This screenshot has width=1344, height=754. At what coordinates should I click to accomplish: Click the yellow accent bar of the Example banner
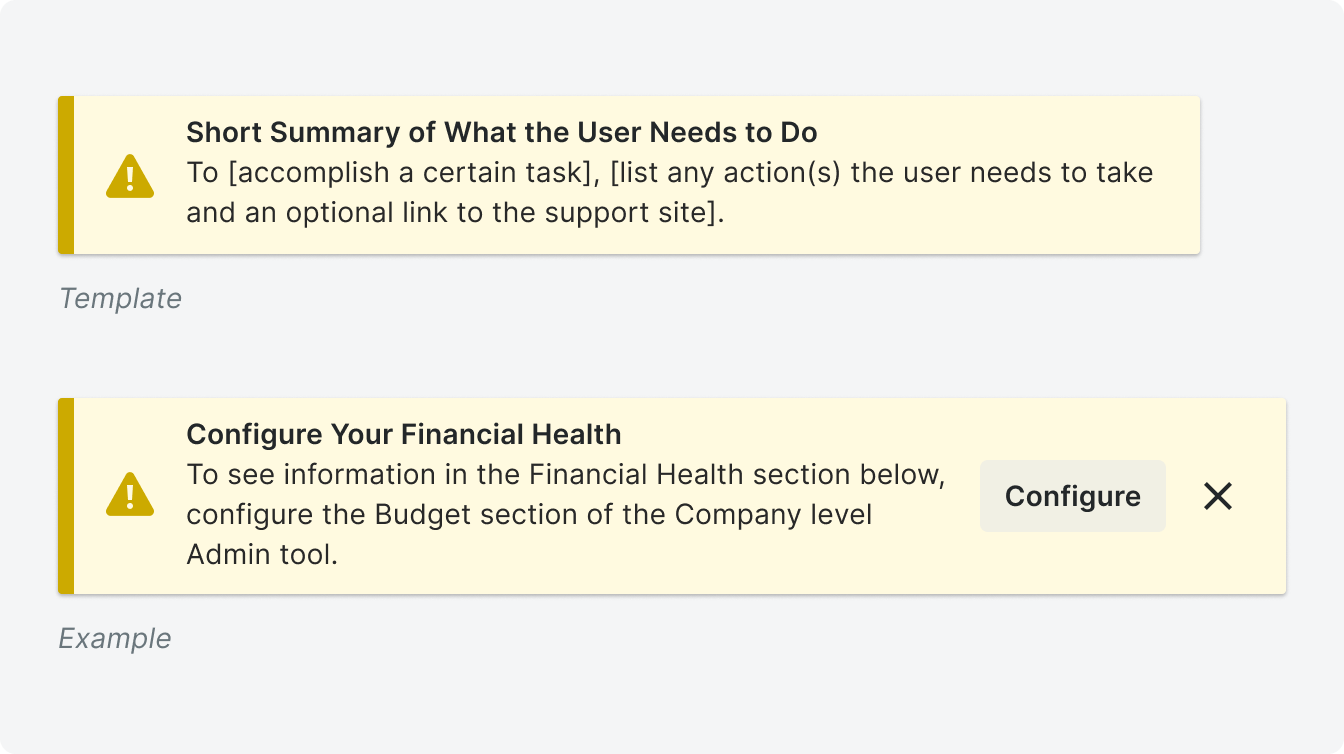pyautogui.click(x=66, y=496)
